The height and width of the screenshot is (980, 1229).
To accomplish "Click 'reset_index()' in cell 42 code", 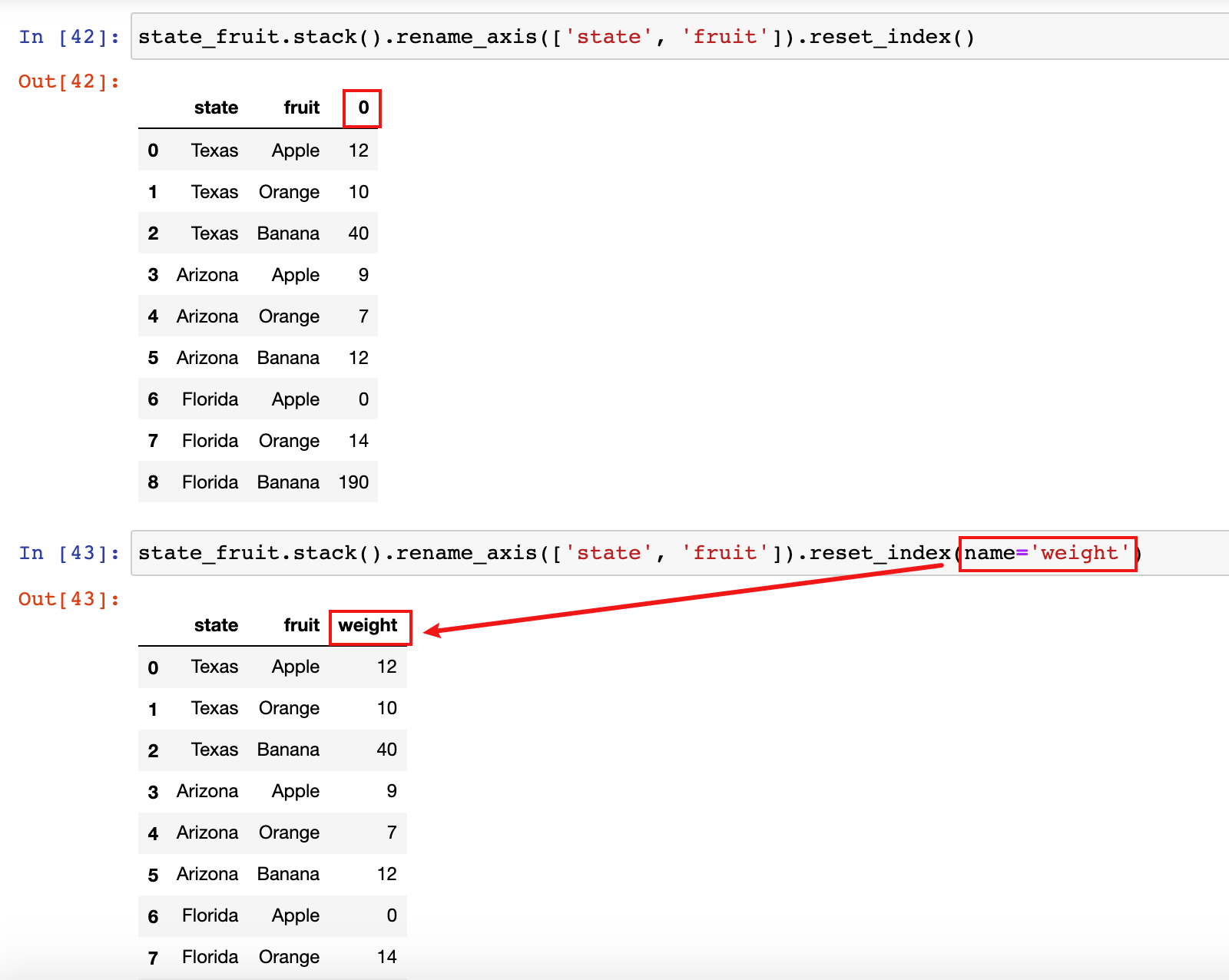I will coord(892,37).
